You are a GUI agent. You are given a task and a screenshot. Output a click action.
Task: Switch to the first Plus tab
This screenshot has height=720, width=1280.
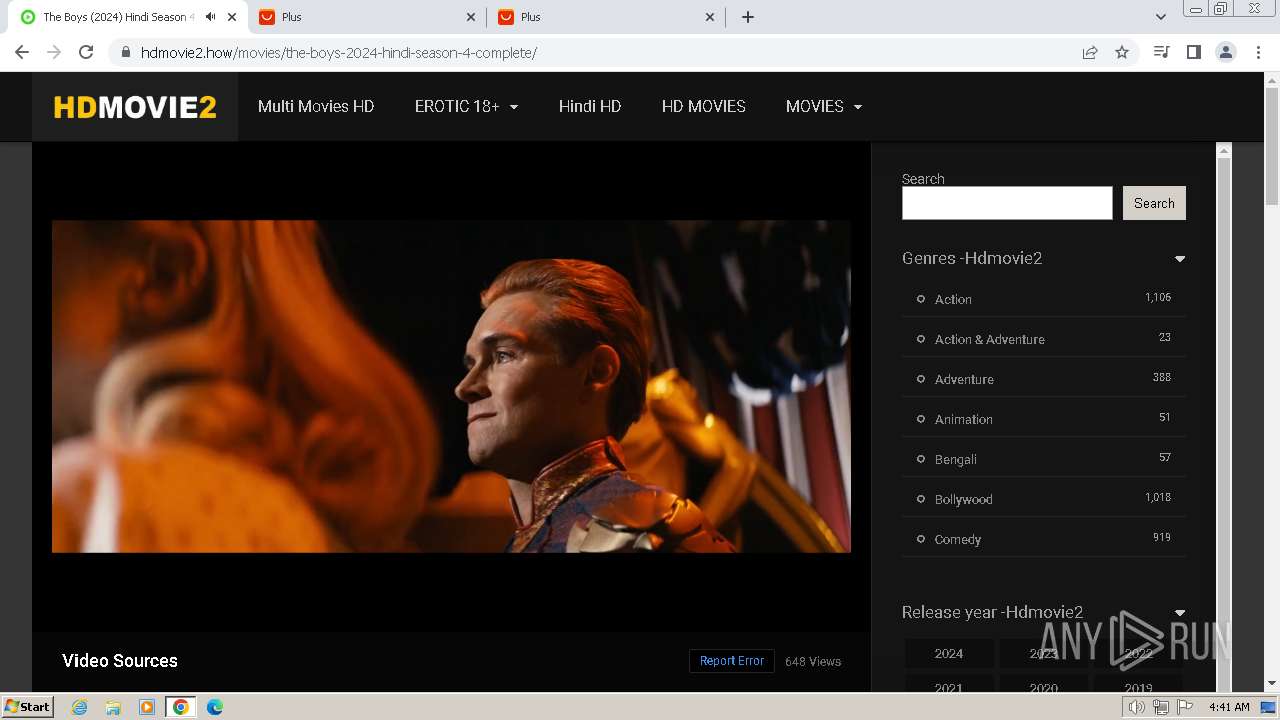coord(367,17)
